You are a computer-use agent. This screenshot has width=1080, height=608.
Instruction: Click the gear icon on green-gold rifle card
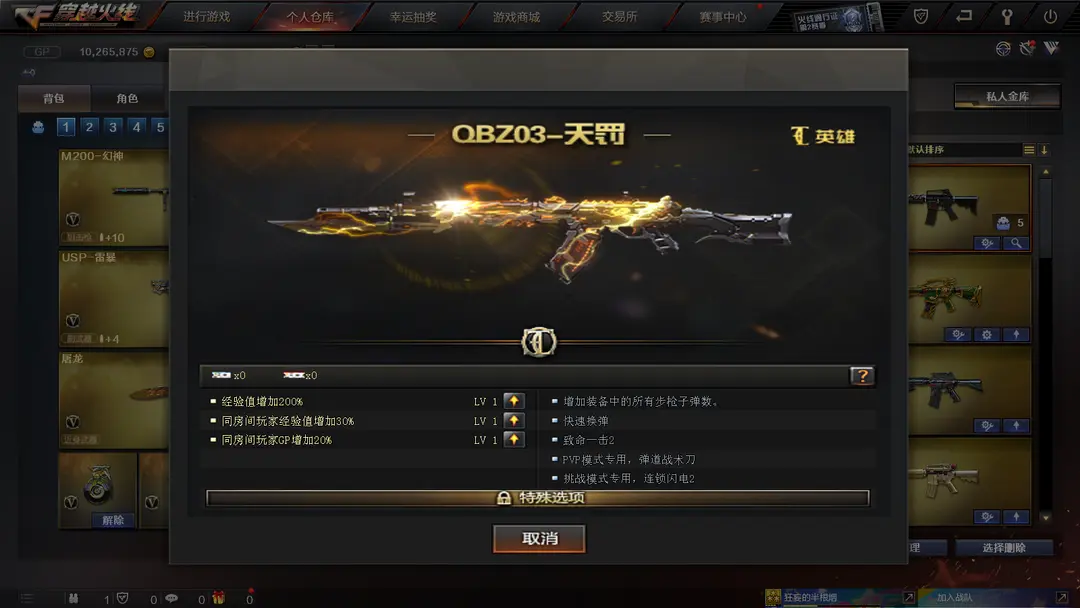click(x=987, y=335)
